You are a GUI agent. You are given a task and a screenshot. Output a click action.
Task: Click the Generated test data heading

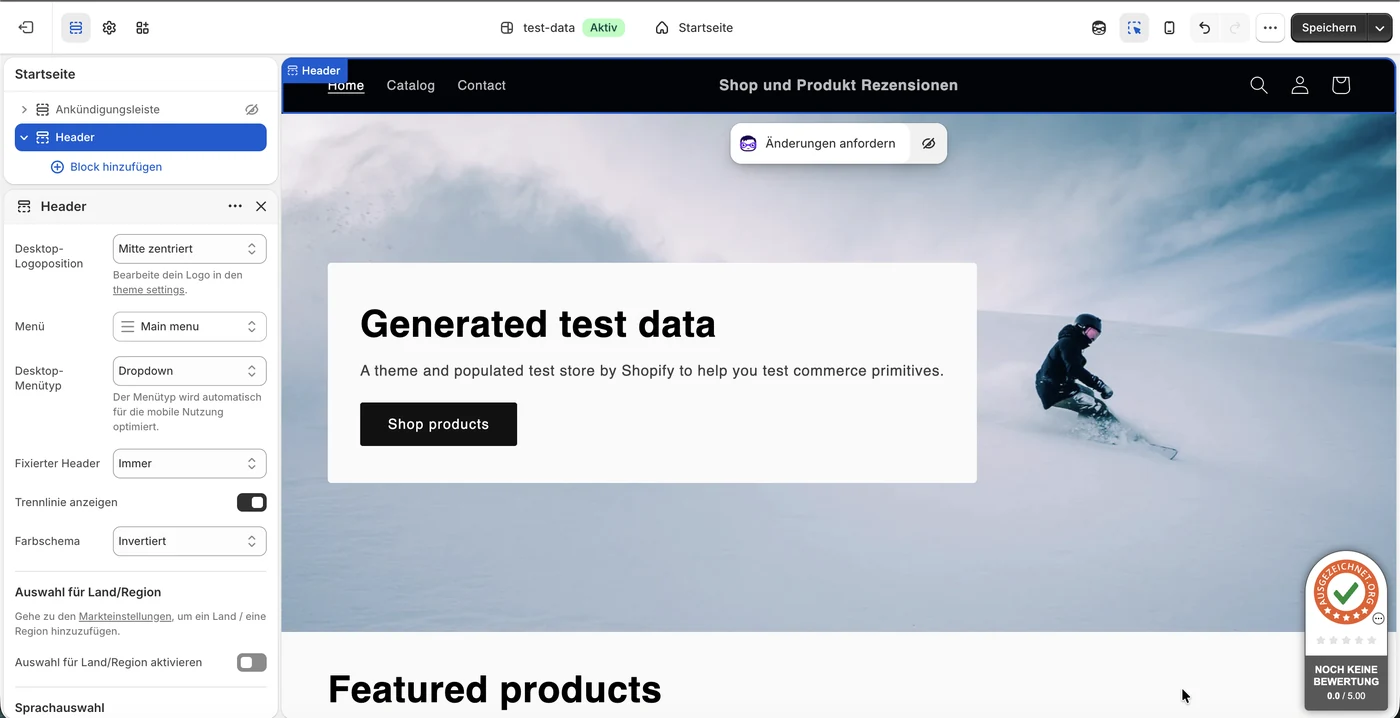click(x=538, y=324)
